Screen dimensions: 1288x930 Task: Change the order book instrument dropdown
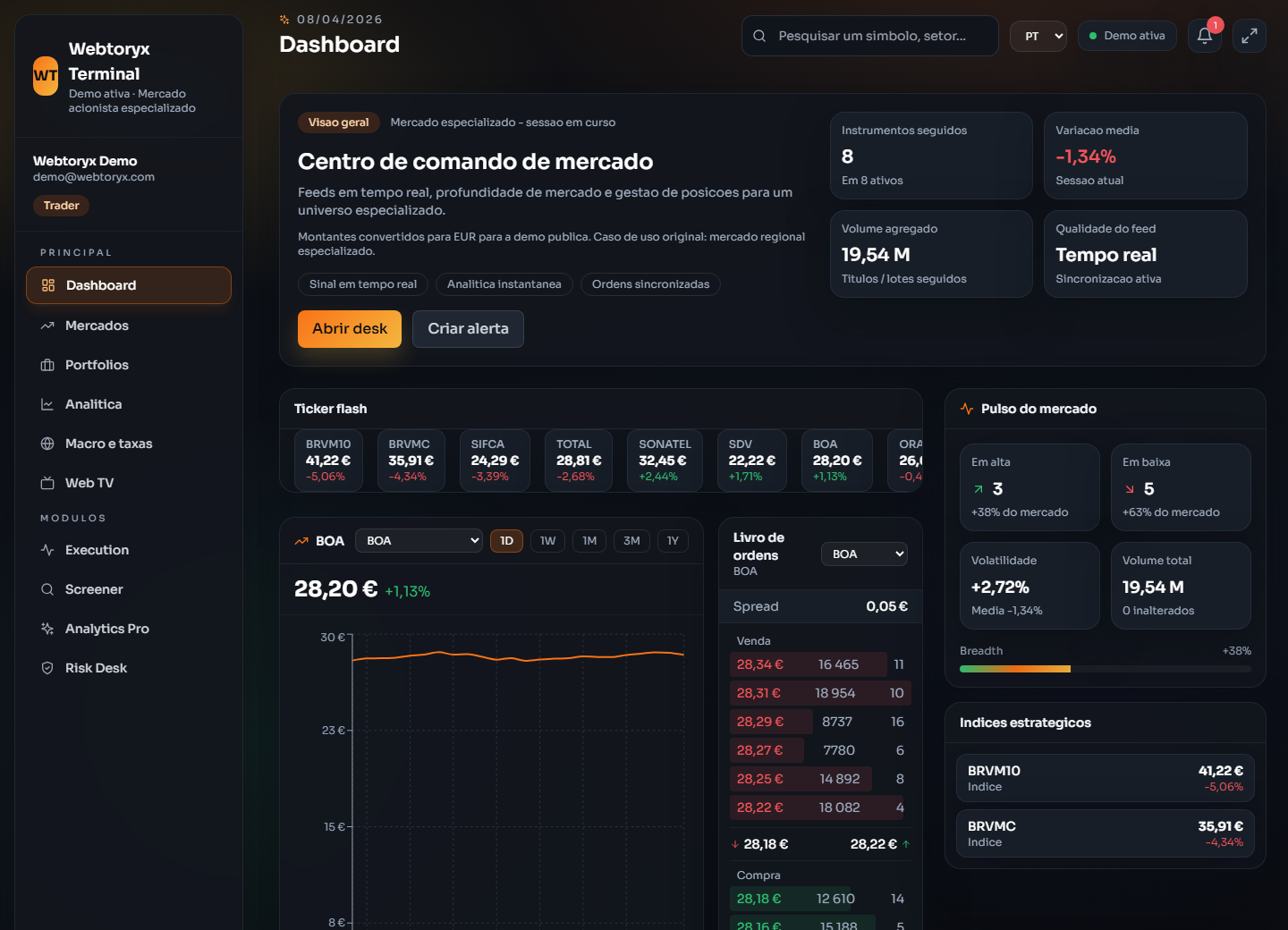tap(864, 554)
